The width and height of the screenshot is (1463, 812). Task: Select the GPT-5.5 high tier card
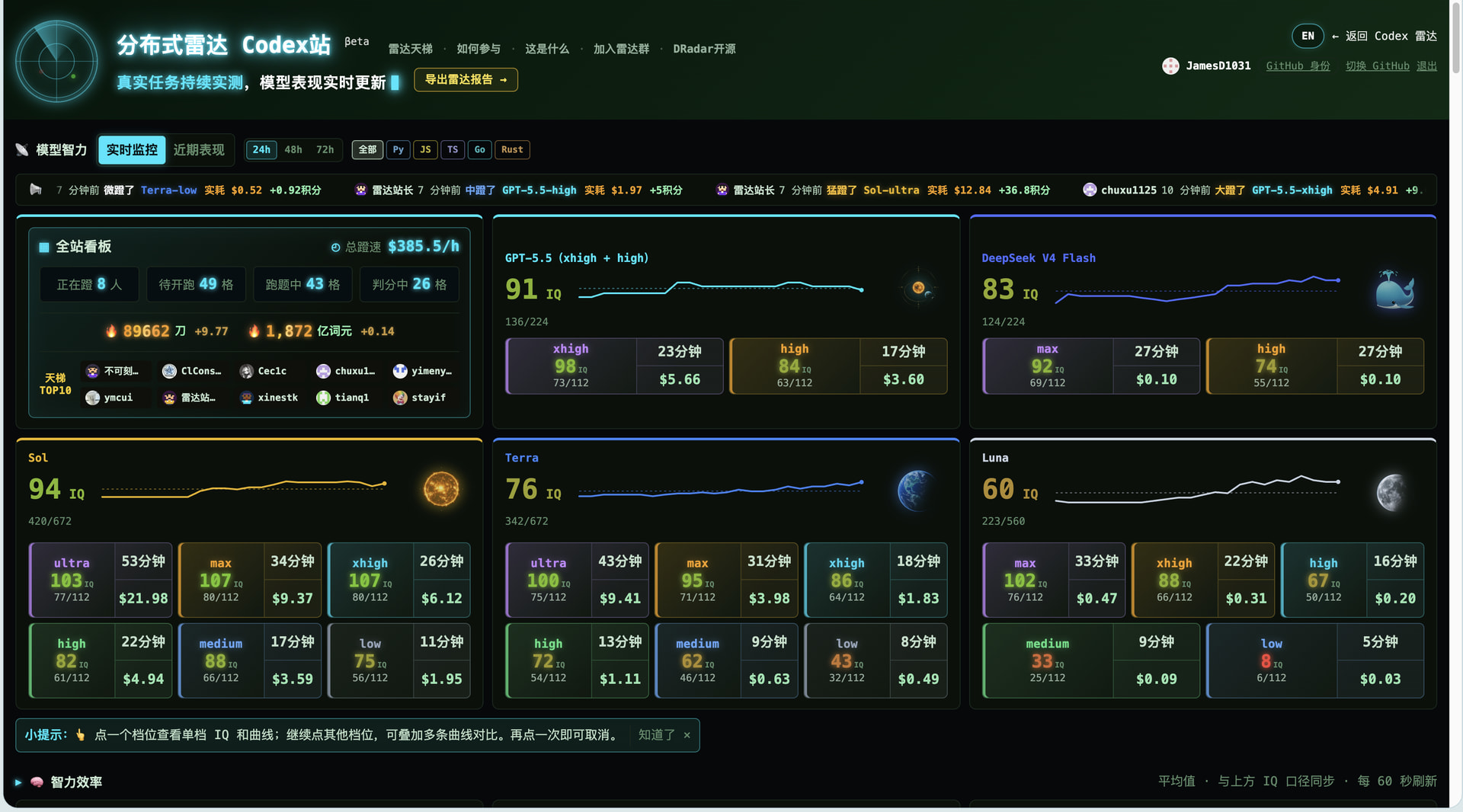838,366
